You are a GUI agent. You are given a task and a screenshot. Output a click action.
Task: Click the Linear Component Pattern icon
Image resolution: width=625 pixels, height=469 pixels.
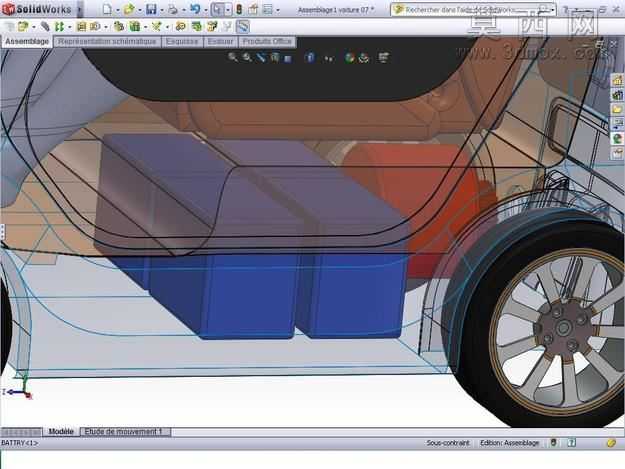tap(59, 27)
